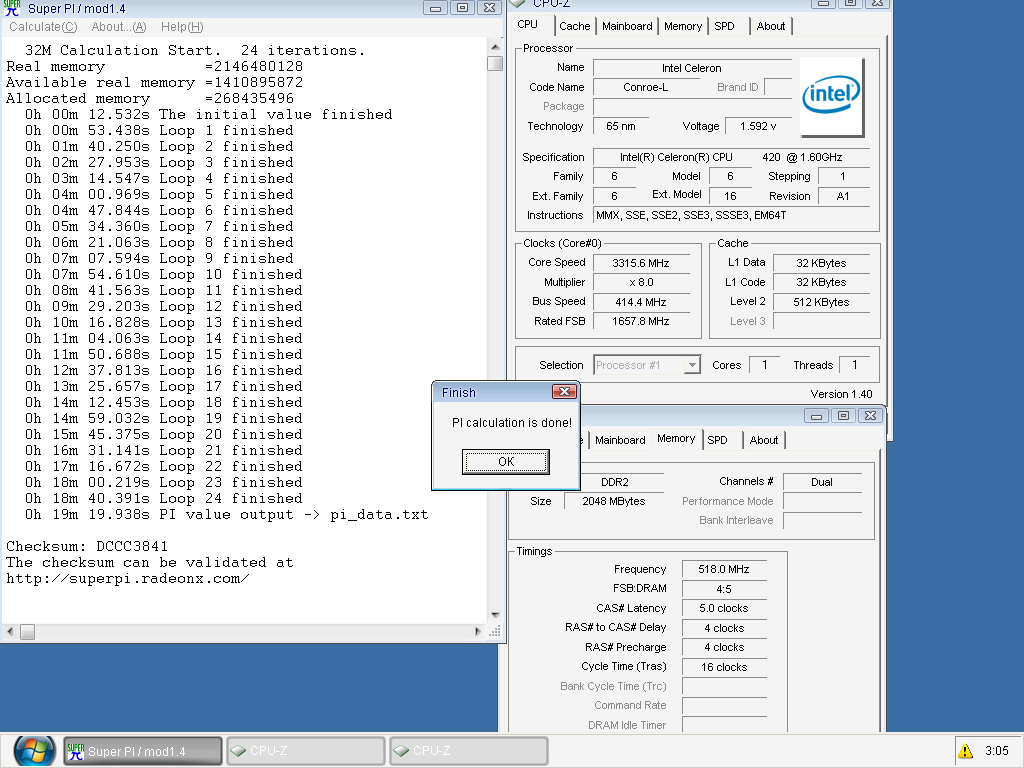This screenshot has height=768, width=1024.
Task: Close the Super PI window
Action: click(489, 8)
